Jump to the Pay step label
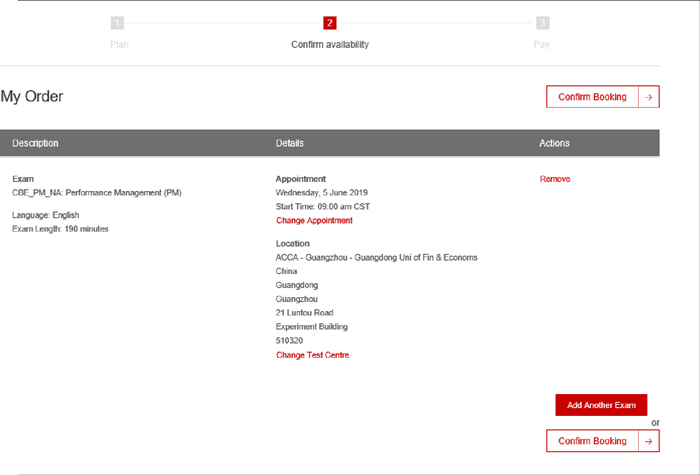This screenshot has width=700, height=475. coord(541,45)
